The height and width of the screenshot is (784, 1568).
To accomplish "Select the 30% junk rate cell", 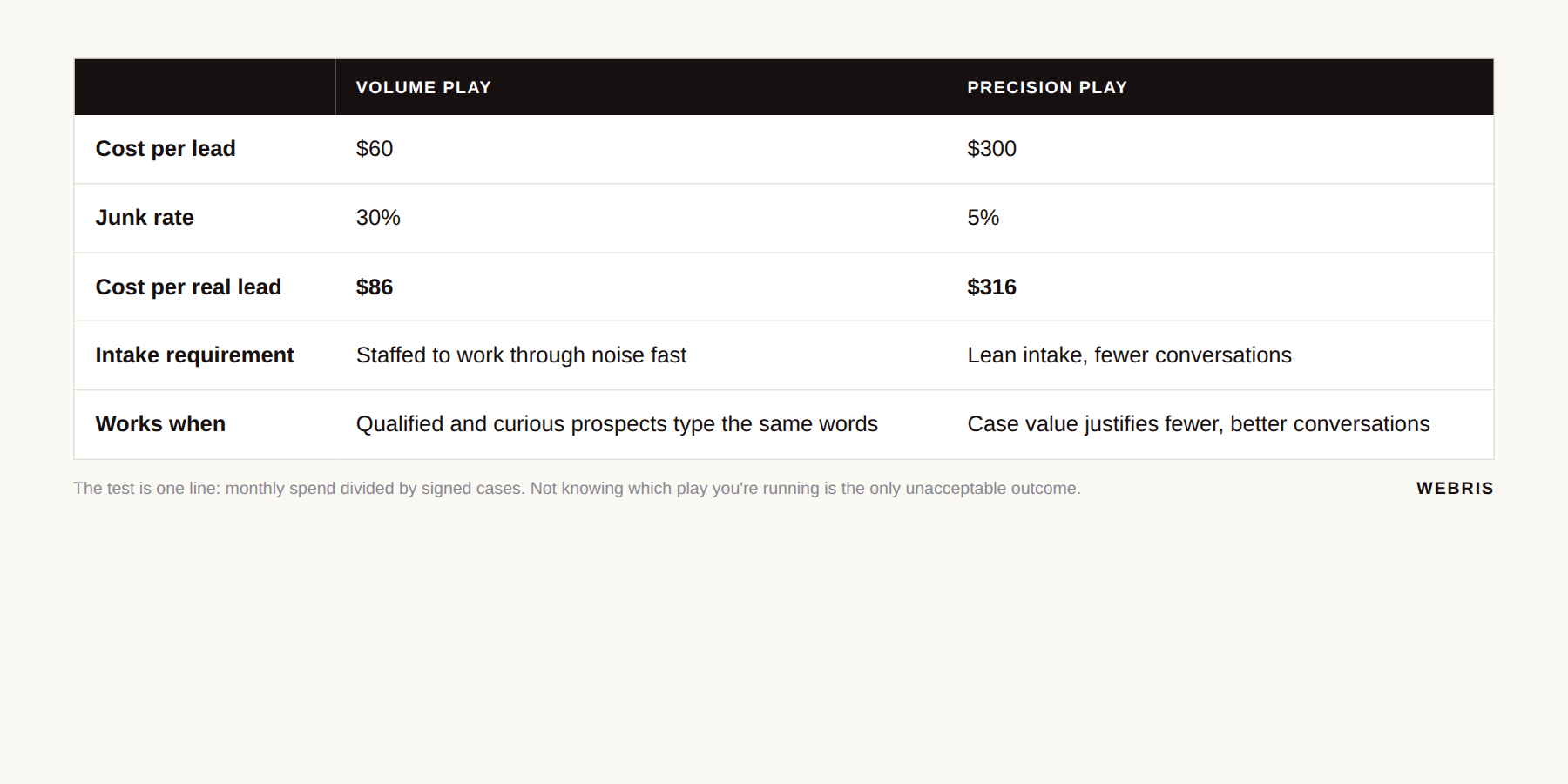I will [378, 218].
